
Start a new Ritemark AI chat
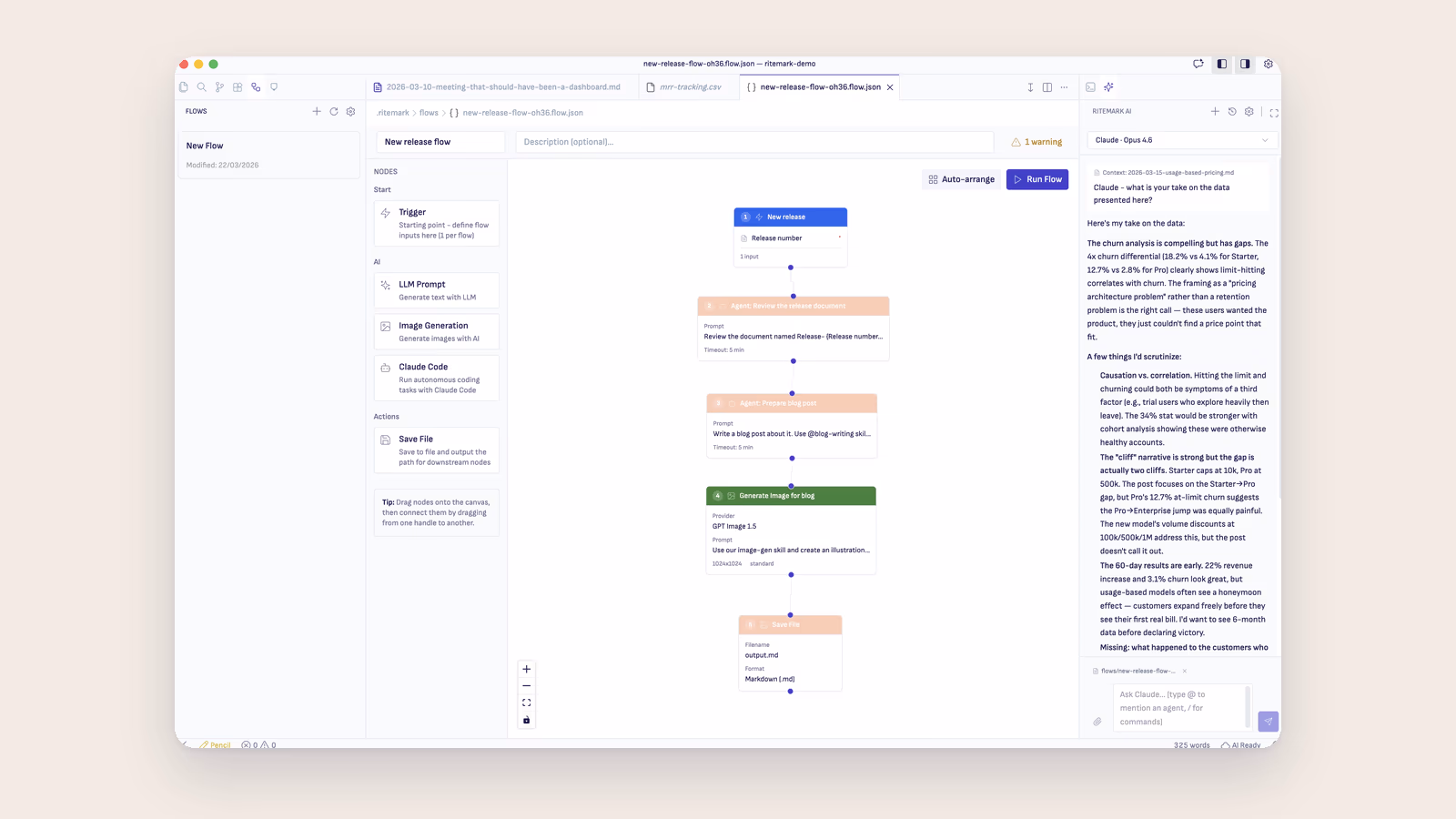point(1215,111)
